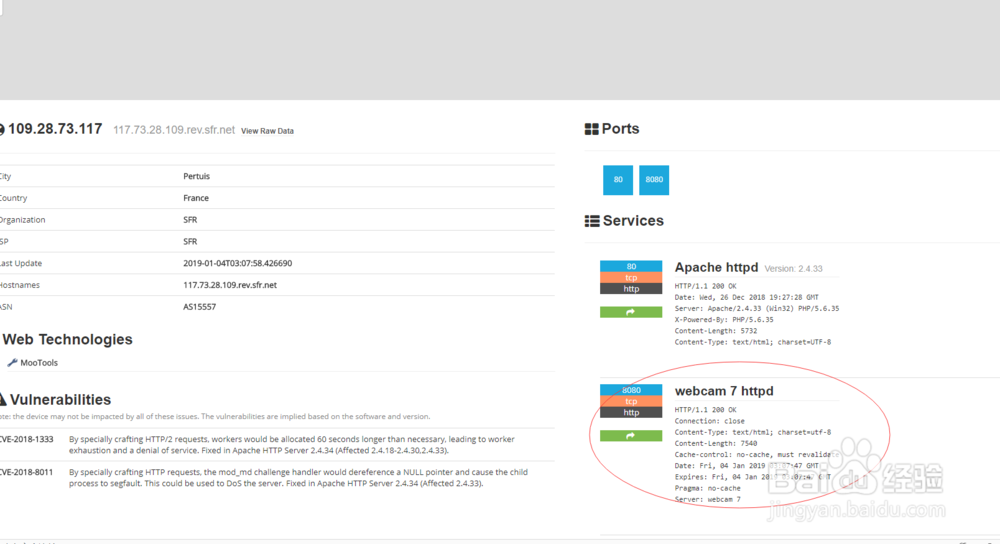Open the View Raw Data link
The image size is (1000, 544).
pyautogui.click(x=267, y=131)
